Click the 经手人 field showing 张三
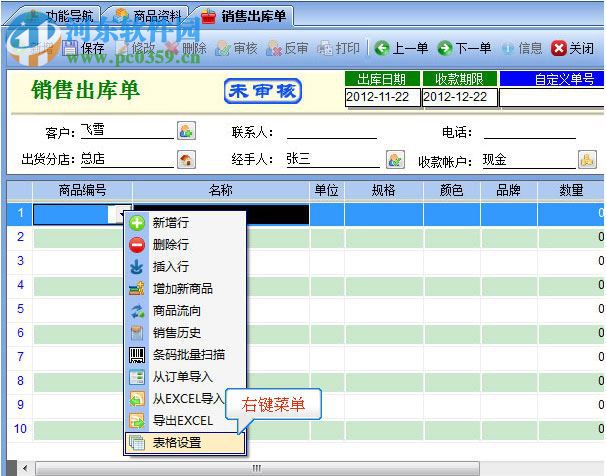 333,159
